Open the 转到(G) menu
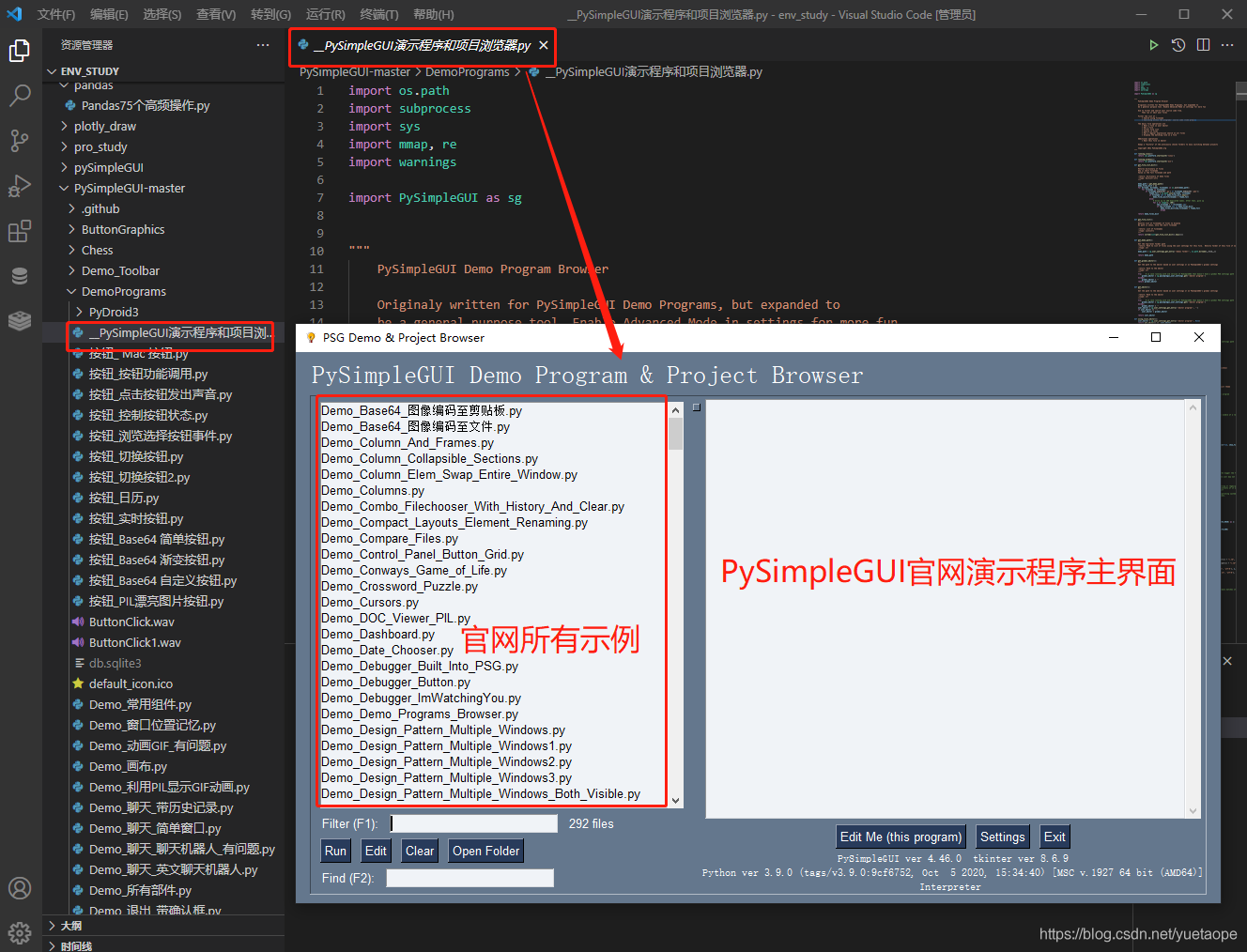Screen dimensions: 1247x952 (x=270, y=14)
